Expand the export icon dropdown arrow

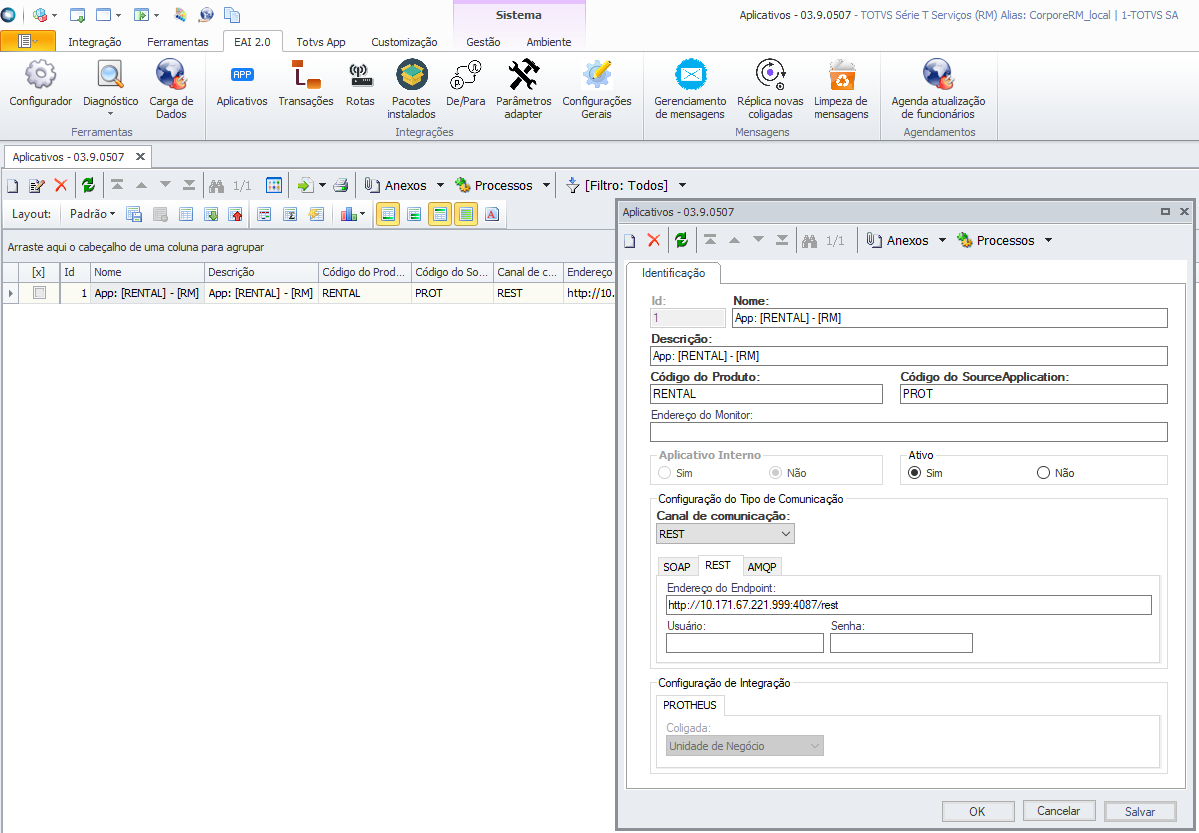322,185
